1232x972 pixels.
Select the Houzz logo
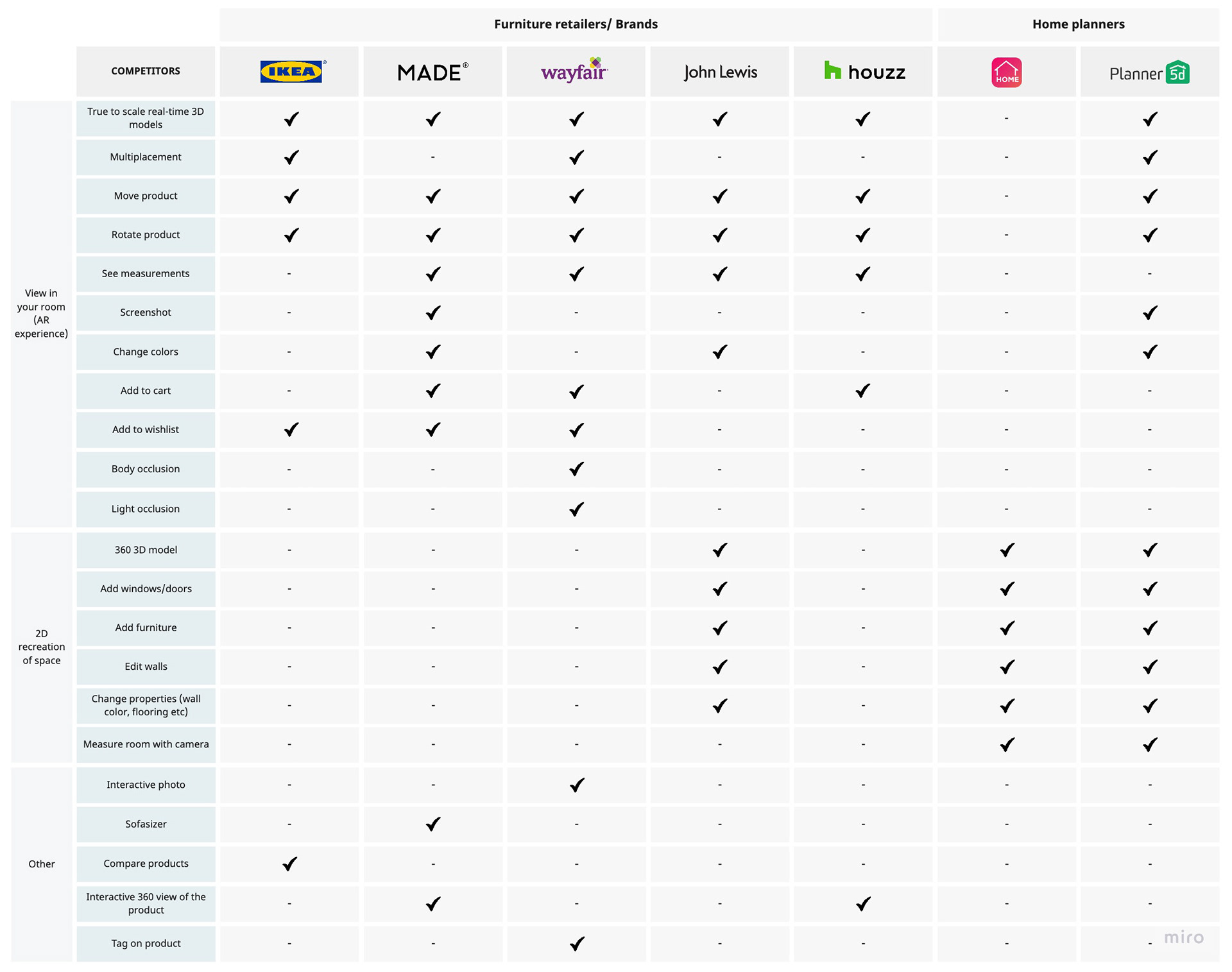(864, 71)
